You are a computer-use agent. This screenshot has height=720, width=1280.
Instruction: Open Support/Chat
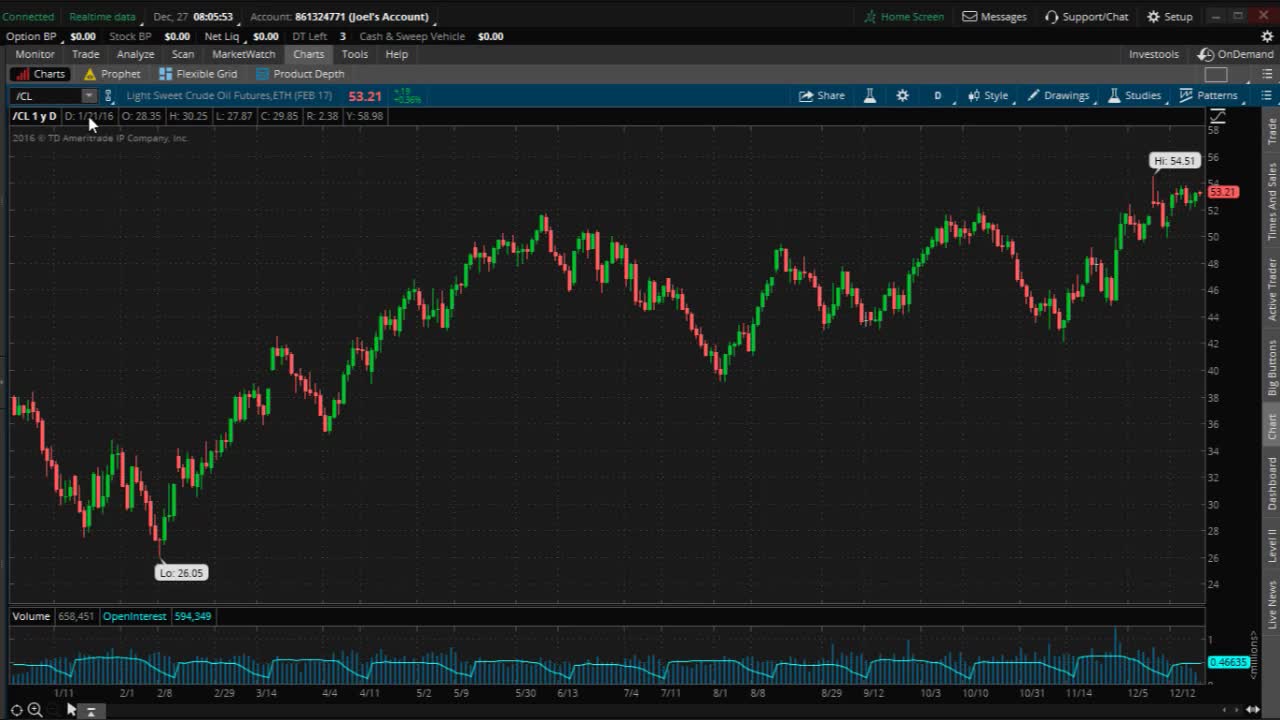click(x=1086, y=17)
